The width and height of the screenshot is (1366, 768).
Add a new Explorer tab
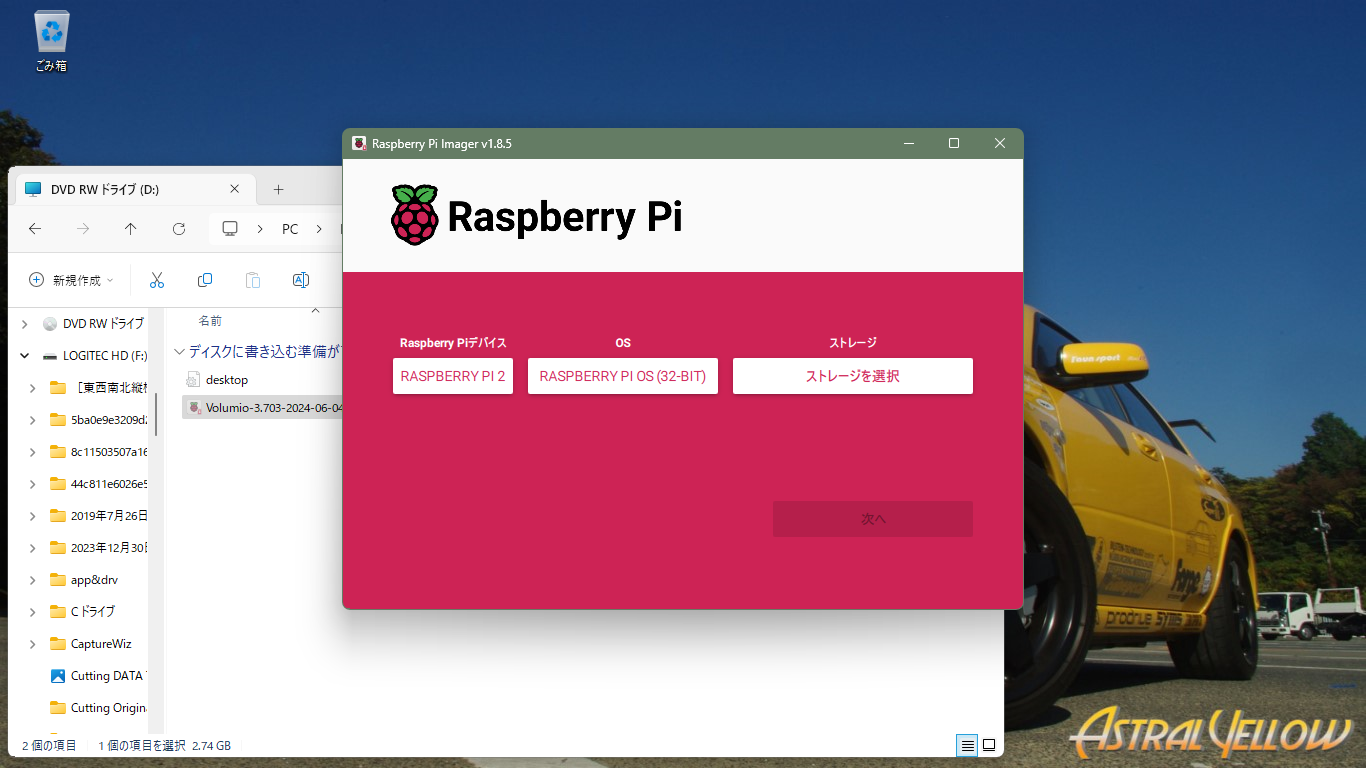coord(279,189)
